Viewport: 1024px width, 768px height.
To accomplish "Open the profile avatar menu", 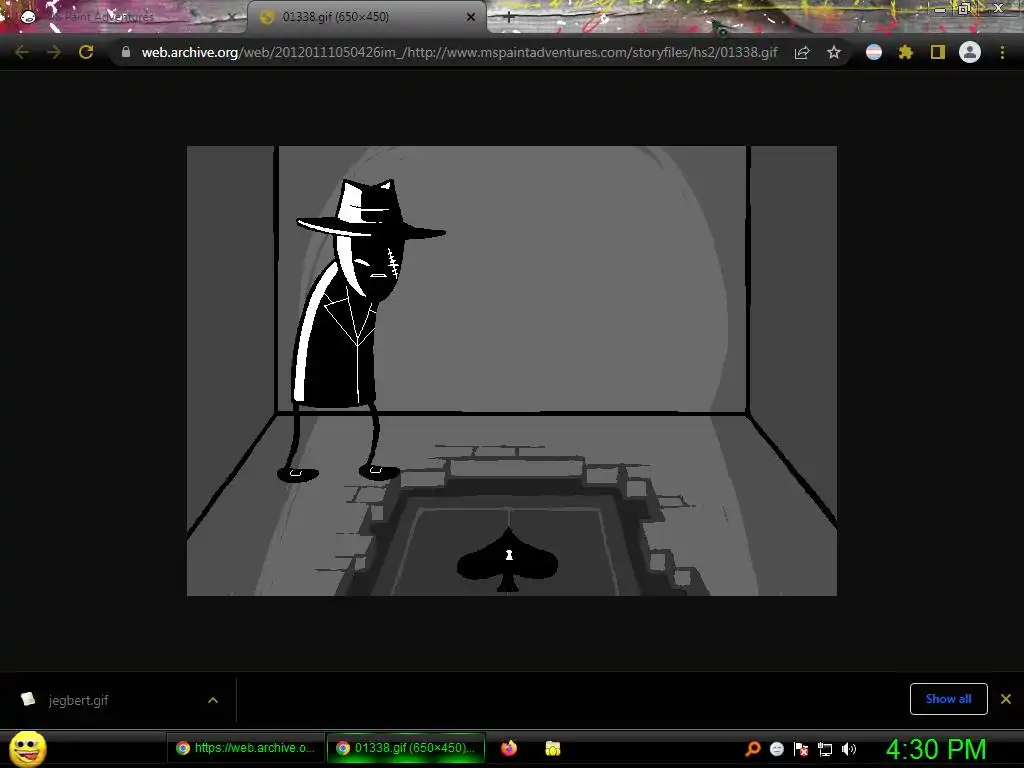I will coord(970,52).
